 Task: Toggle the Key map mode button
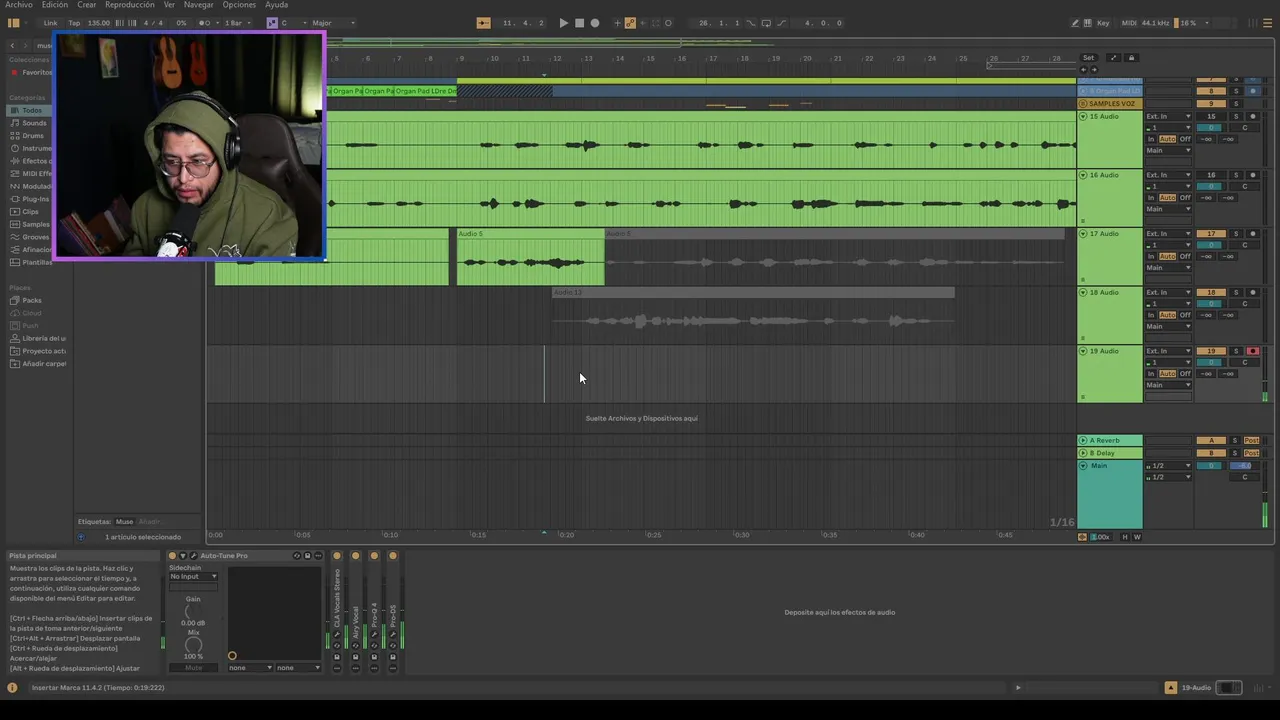1103,23
